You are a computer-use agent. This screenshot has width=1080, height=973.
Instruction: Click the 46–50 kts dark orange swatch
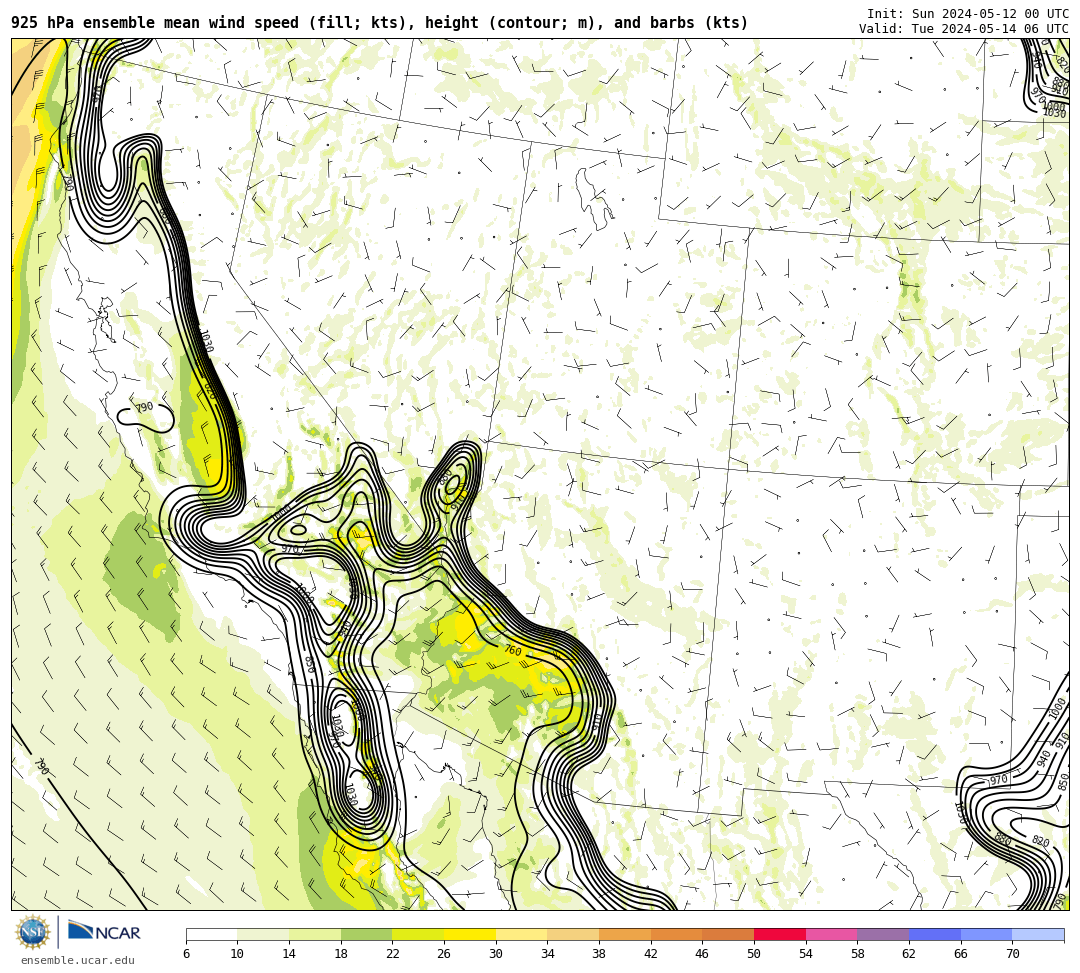tap(728, 934)
